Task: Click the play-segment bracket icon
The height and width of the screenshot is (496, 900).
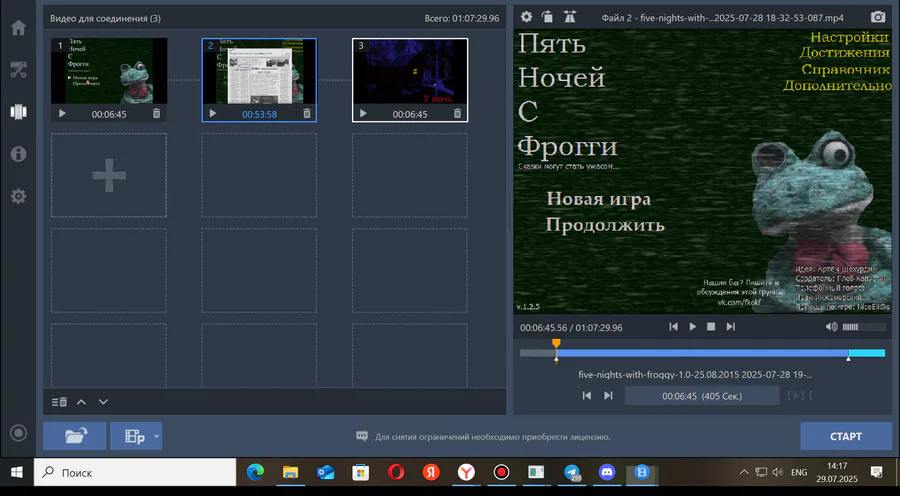Action: [796, 396]
